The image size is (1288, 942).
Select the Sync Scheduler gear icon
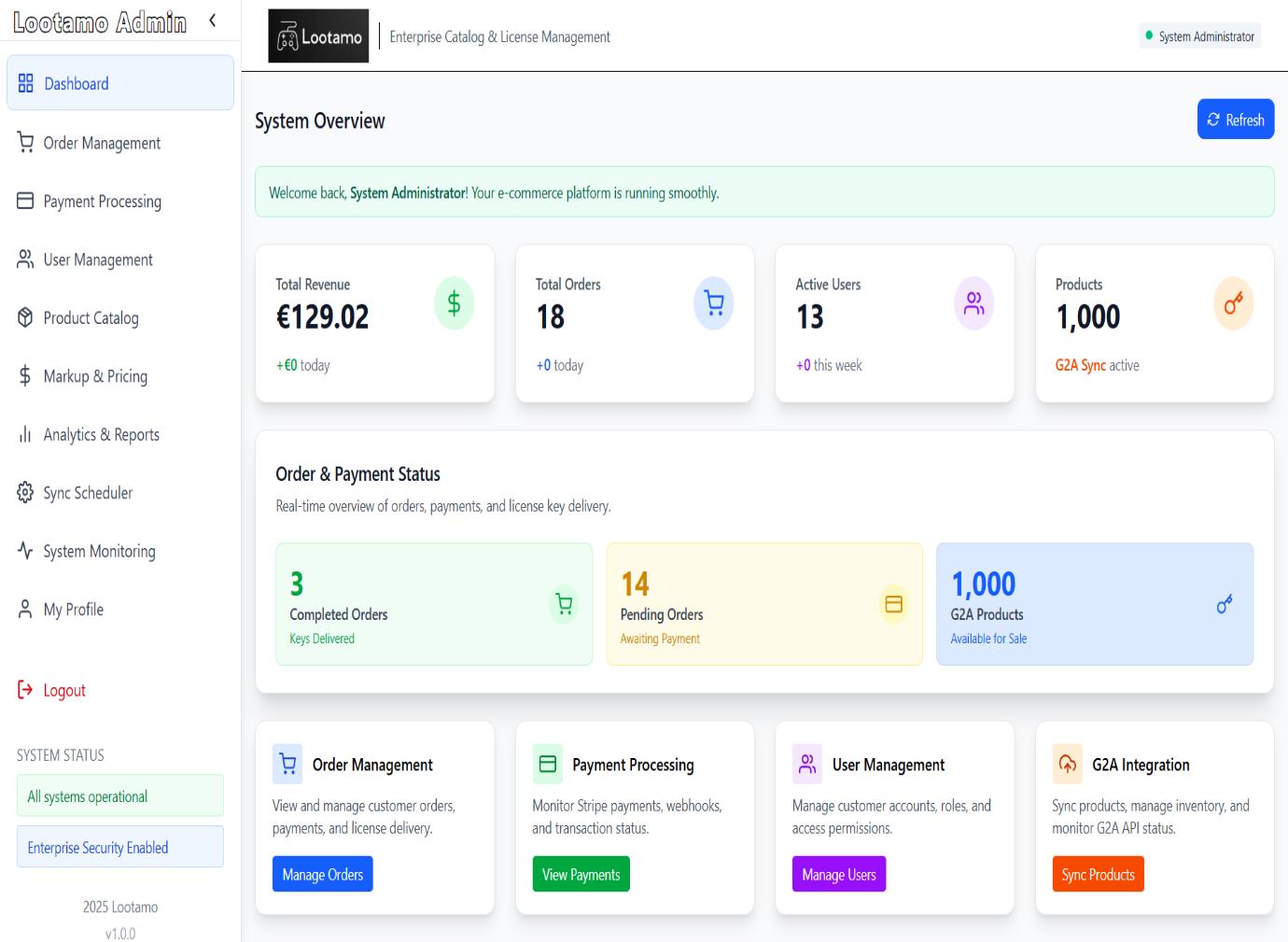(23, 492)
